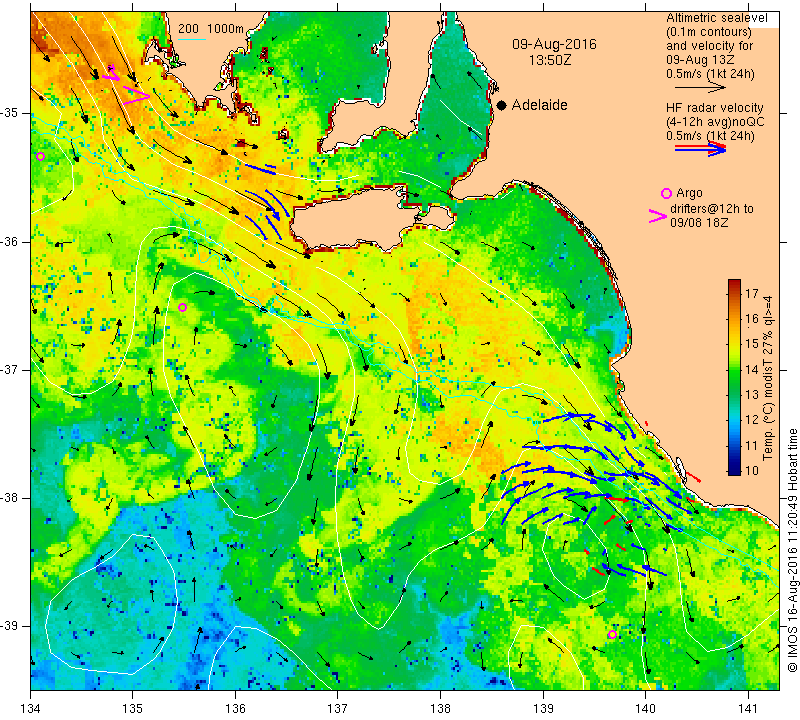Click Argo float circle near longitude 134, latitude -35.3

pos(41,156)
